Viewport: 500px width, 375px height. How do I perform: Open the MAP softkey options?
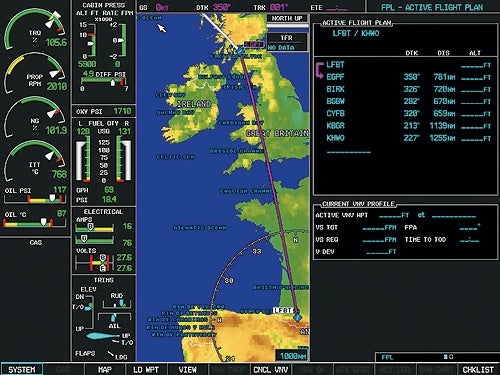pos(105,369)
